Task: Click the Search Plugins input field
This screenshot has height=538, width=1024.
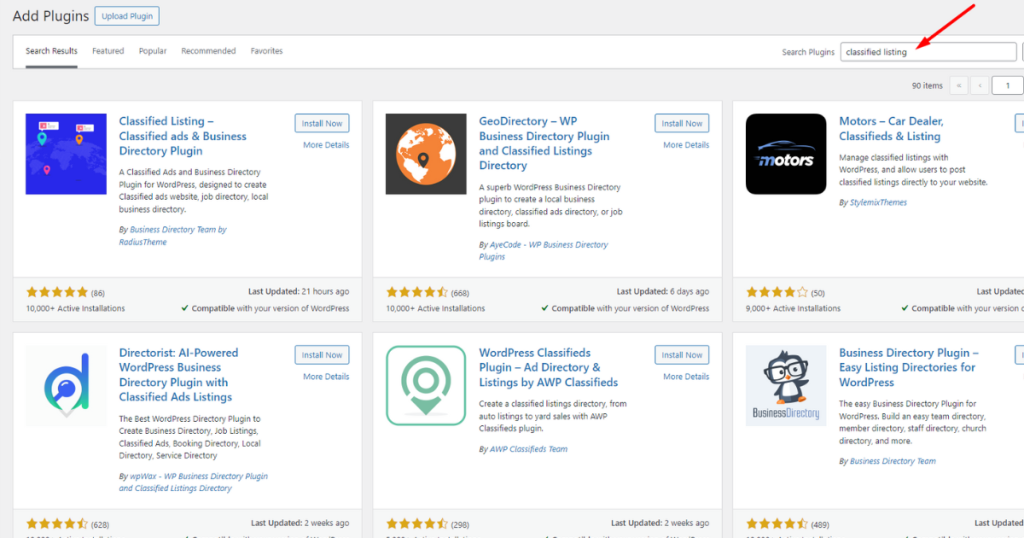Action: coord(928,52)
